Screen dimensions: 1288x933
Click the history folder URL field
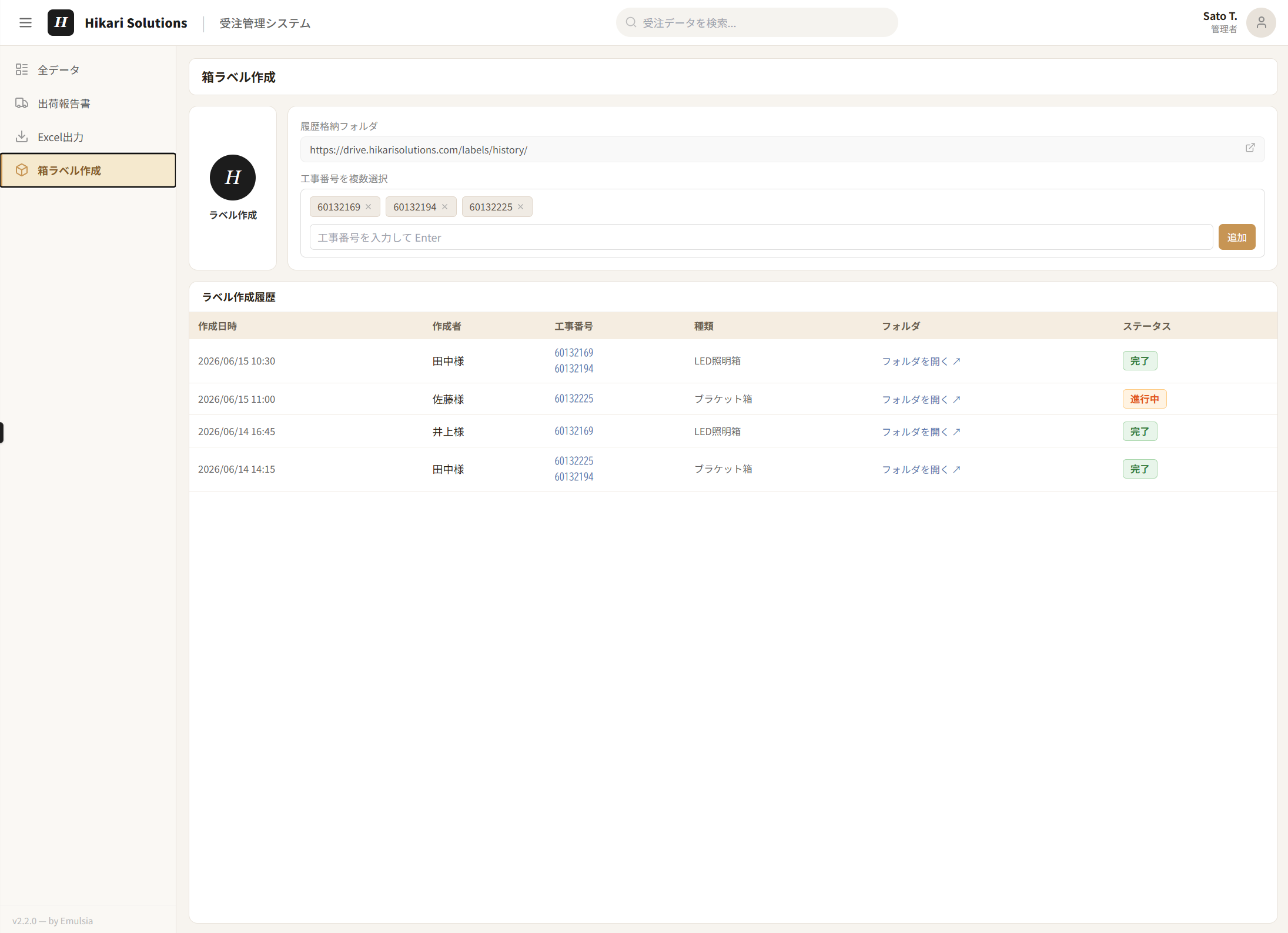coord(782,150)
